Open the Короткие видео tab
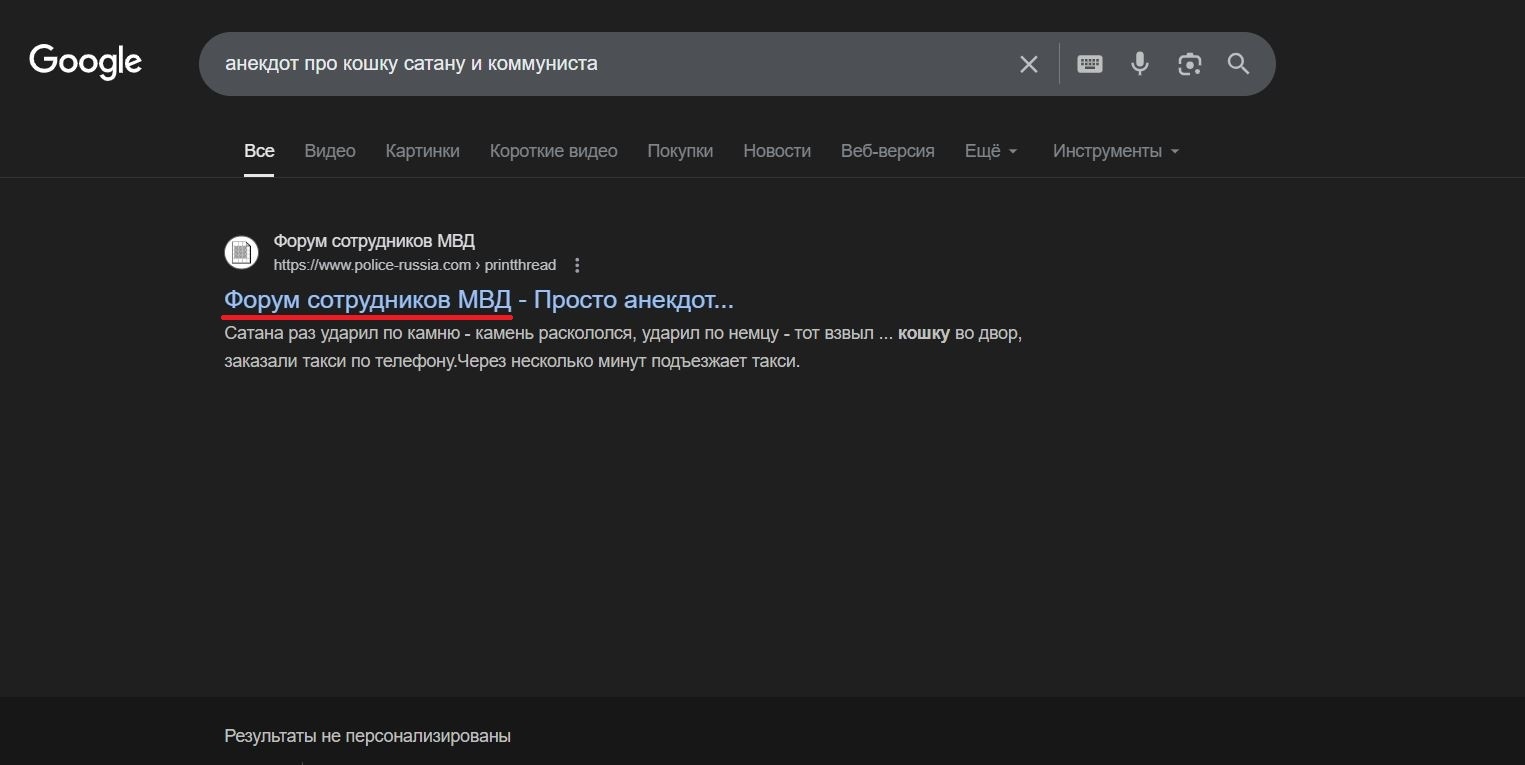The image size is (1525, 765). 553,151
